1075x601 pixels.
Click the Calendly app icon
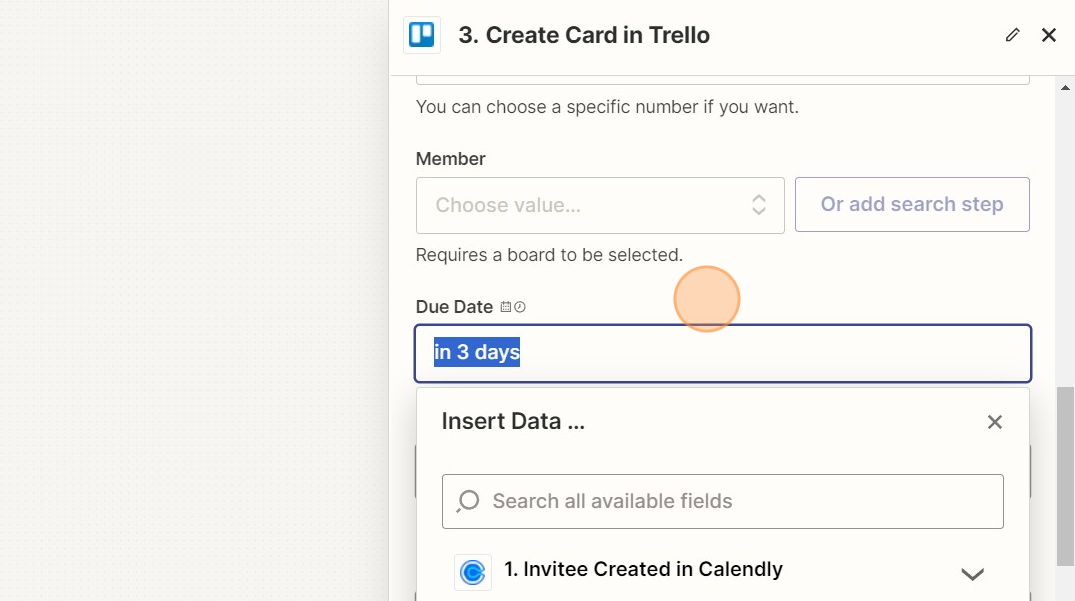point(472,572)
